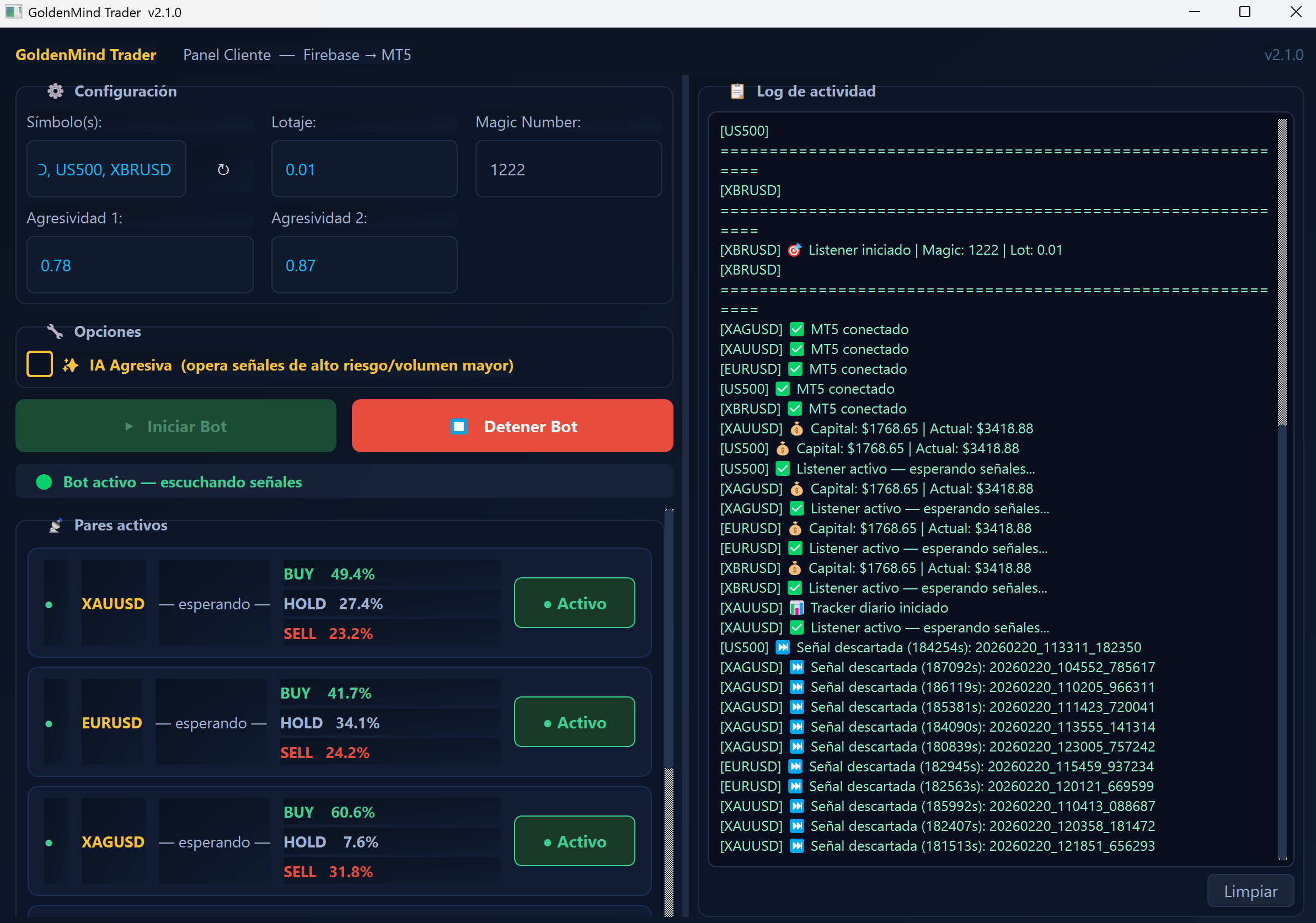The height and width of the screenshot is (923, 1316).
Task: Click the Pares activos list scrollbar
Action: 669,713
